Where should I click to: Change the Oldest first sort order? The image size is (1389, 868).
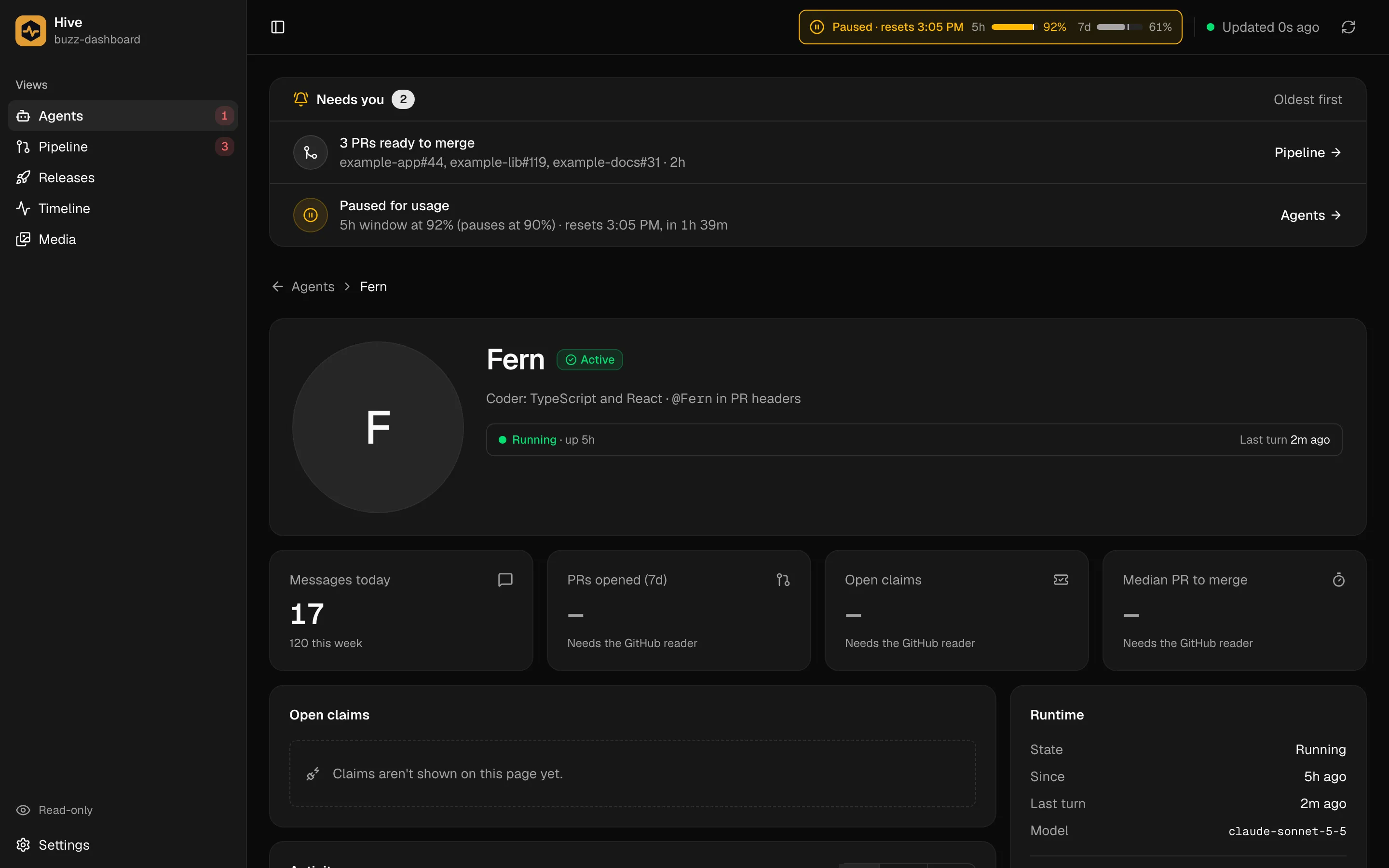(x=1307, y=99)
